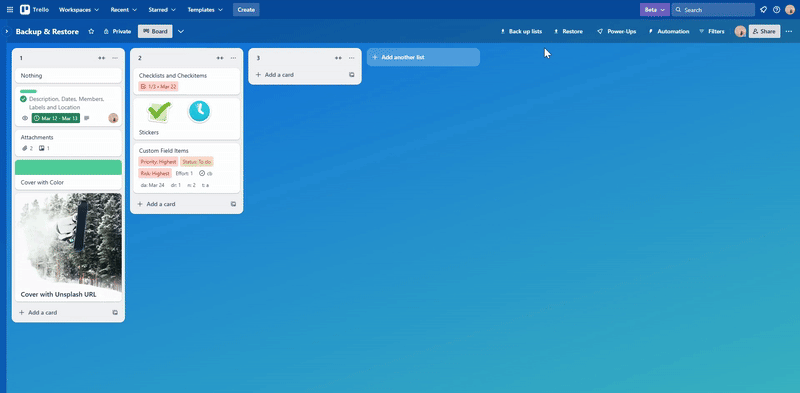Click the green checkmark sticker
The width and height of the screenshot is (800, 393).
pos(159,112)
